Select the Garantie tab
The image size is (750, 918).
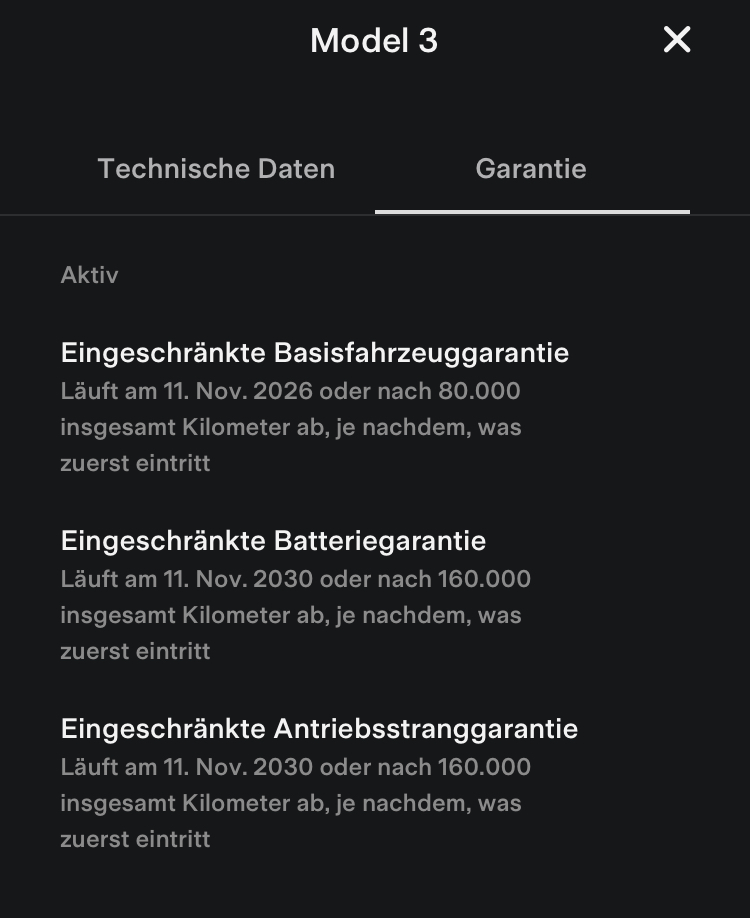(x=531, y=169)
